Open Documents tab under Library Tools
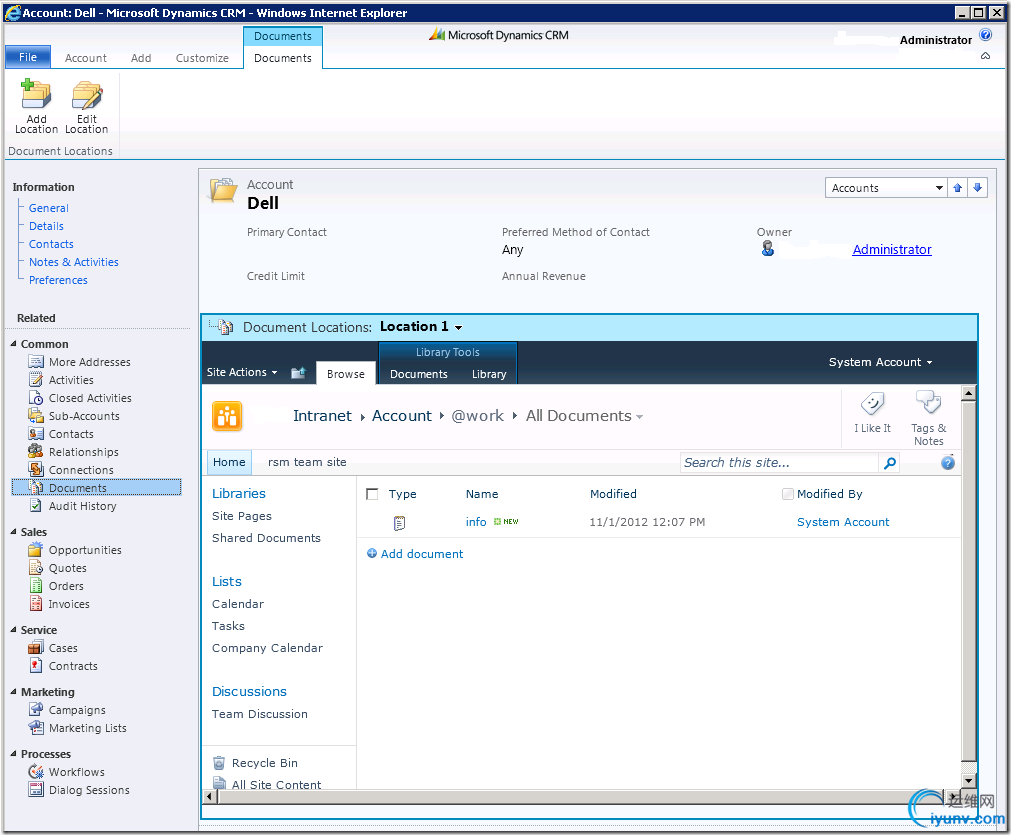 [418, 375]
